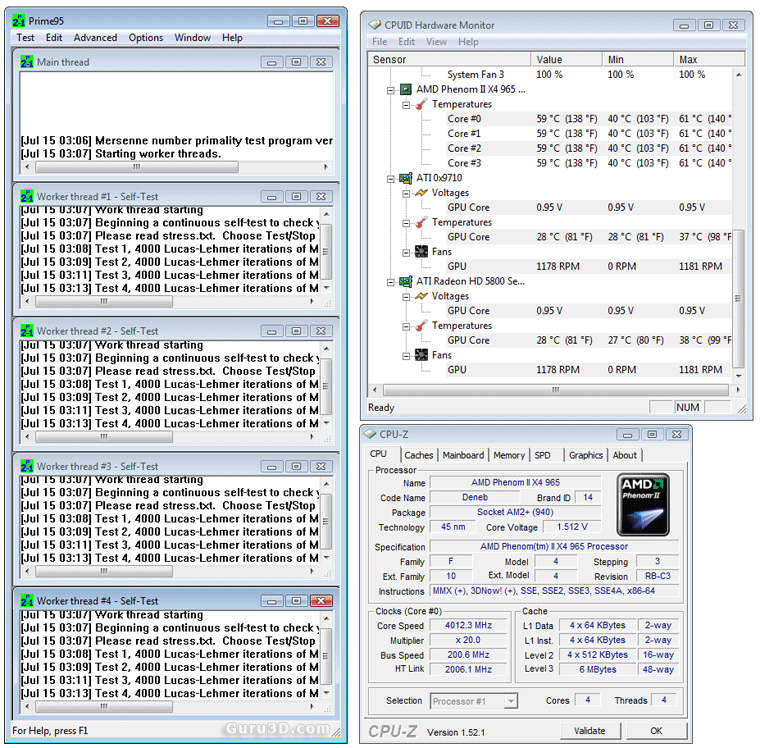
Task: Collapse the ATI 0x9710 device node
Action: click(391, 179)
